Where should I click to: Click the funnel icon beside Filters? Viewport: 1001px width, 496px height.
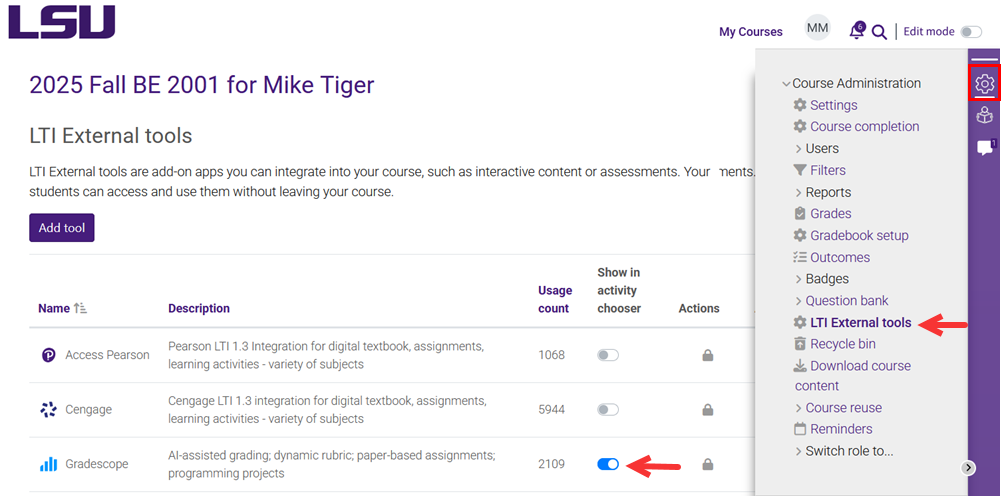point(800,170)
